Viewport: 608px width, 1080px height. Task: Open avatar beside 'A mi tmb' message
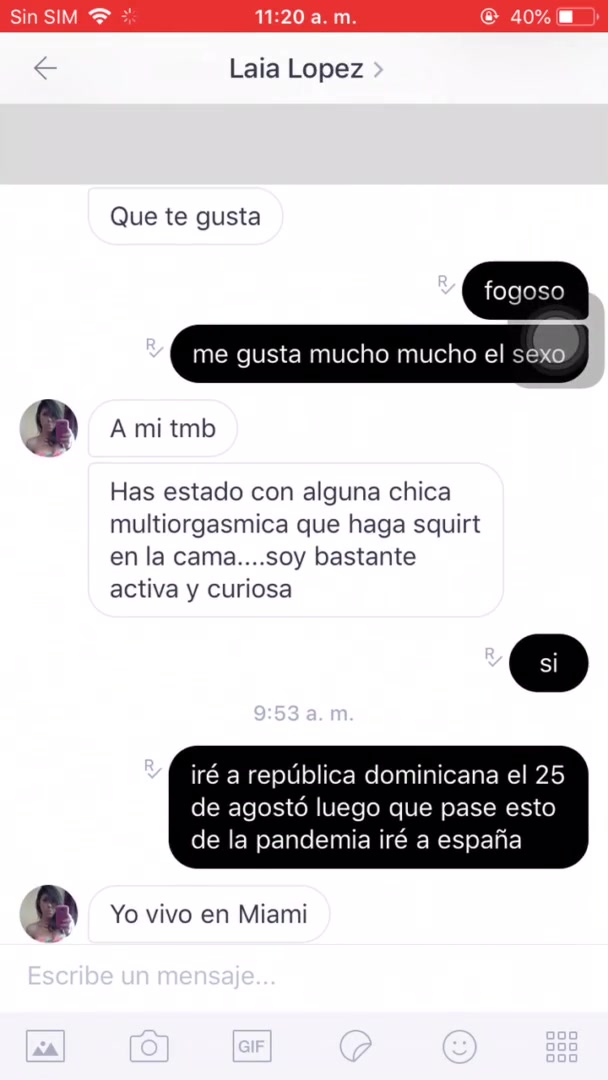[48, 428]
